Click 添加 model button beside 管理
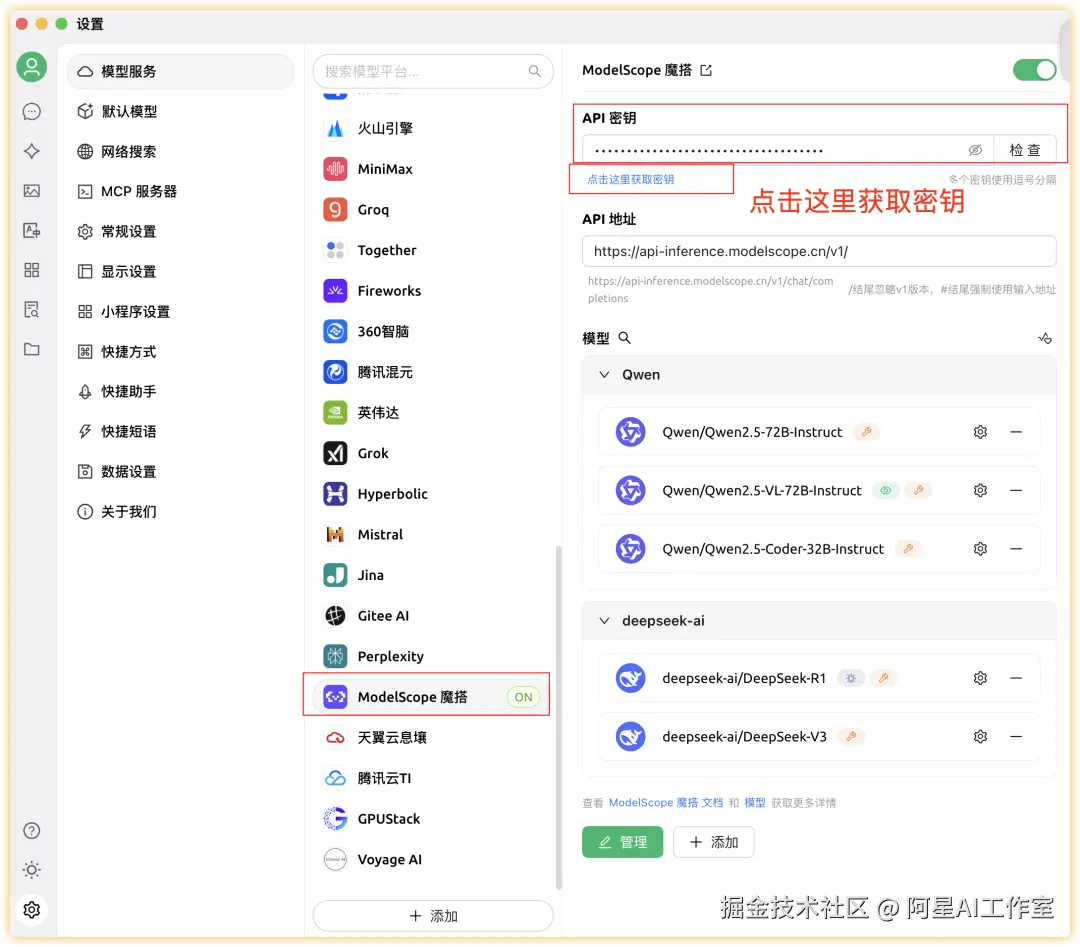 coord(714,842)
